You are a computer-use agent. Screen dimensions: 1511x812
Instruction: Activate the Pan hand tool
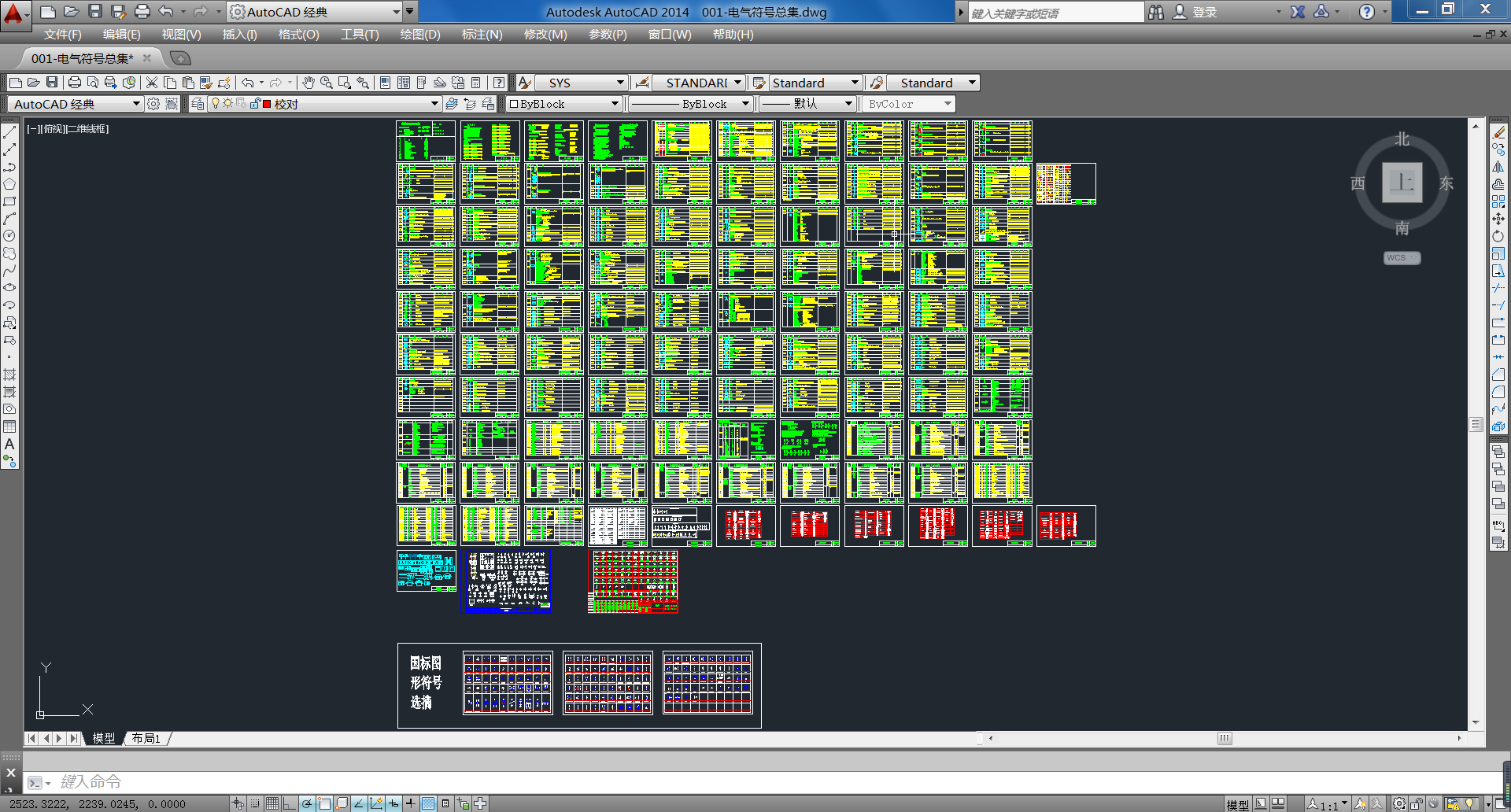(308, 83)
